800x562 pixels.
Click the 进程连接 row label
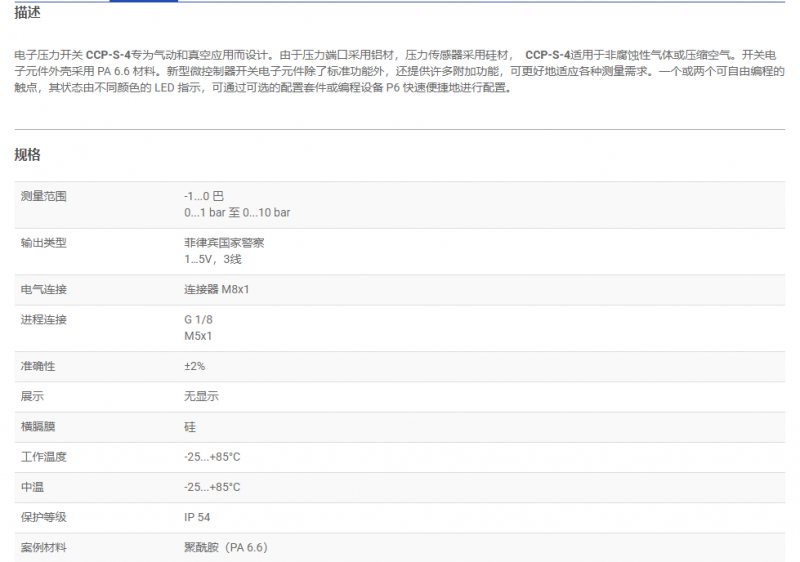pos(43,320)
